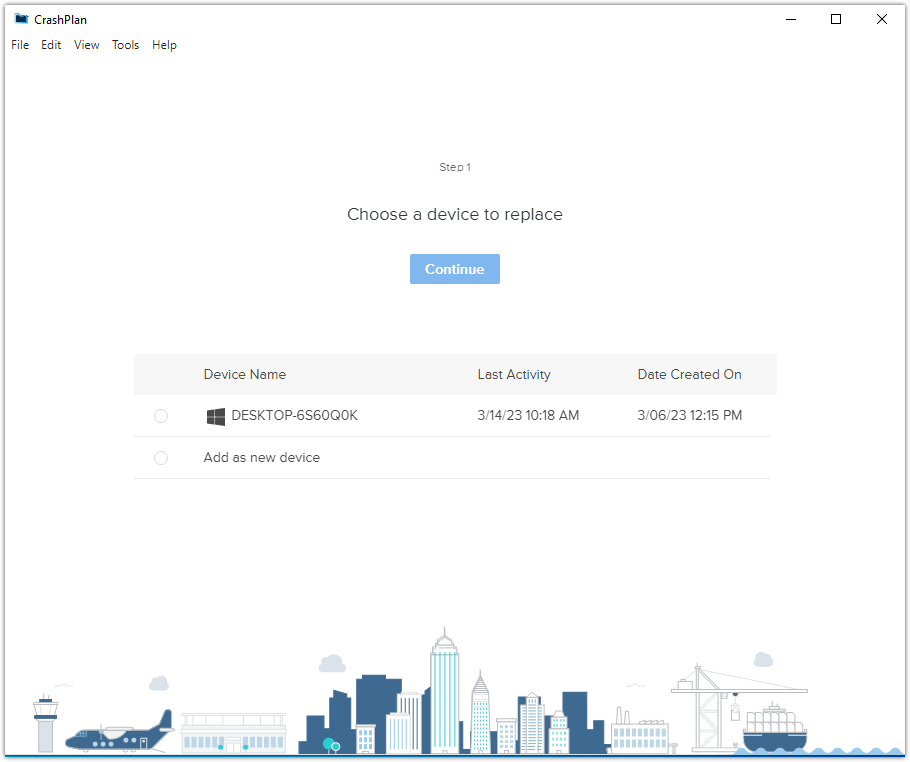Click created date 3/06/23 12:15 PM
Viewport: 910px width, 762px height.
click(689, 415)
